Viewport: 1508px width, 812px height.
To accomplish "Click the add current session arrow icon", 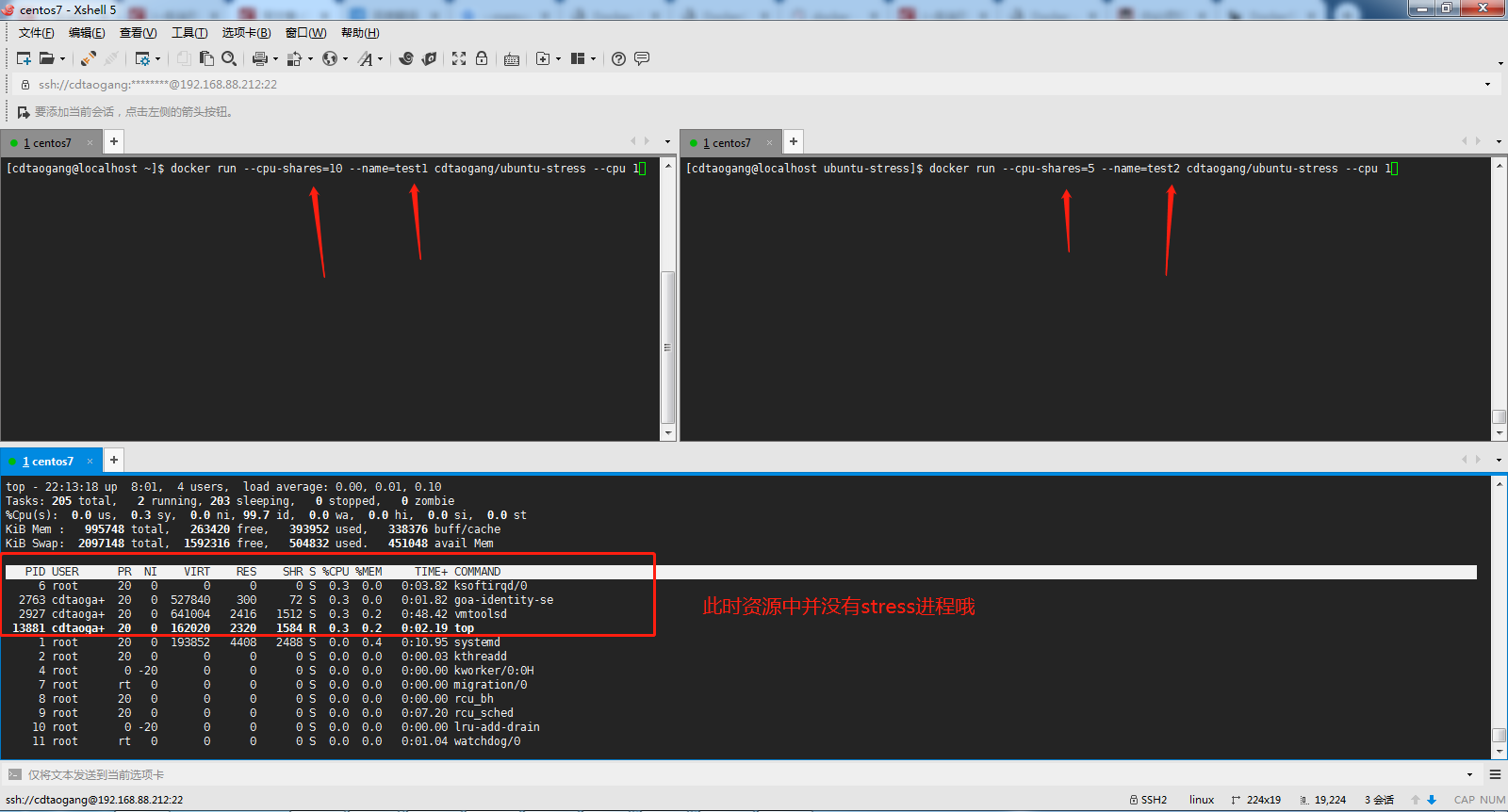I will 24,112.
